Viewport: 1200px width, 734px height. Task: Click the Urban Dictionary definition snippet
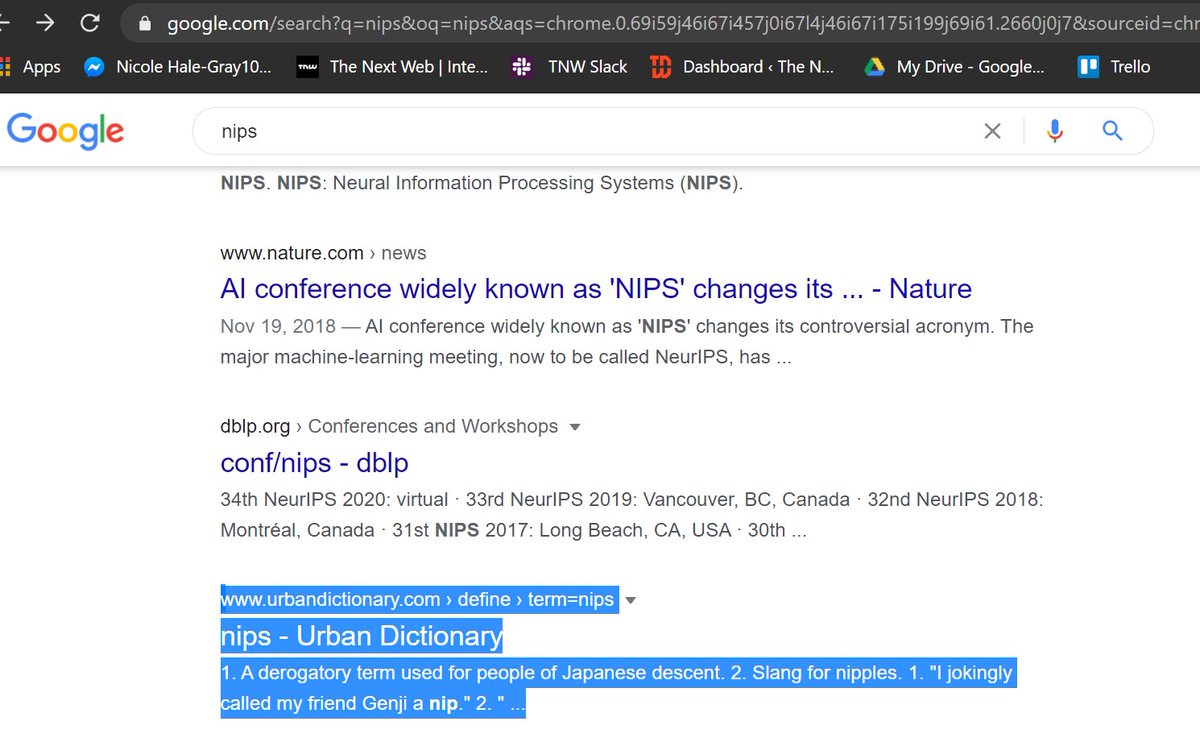[x=617, y=688]
